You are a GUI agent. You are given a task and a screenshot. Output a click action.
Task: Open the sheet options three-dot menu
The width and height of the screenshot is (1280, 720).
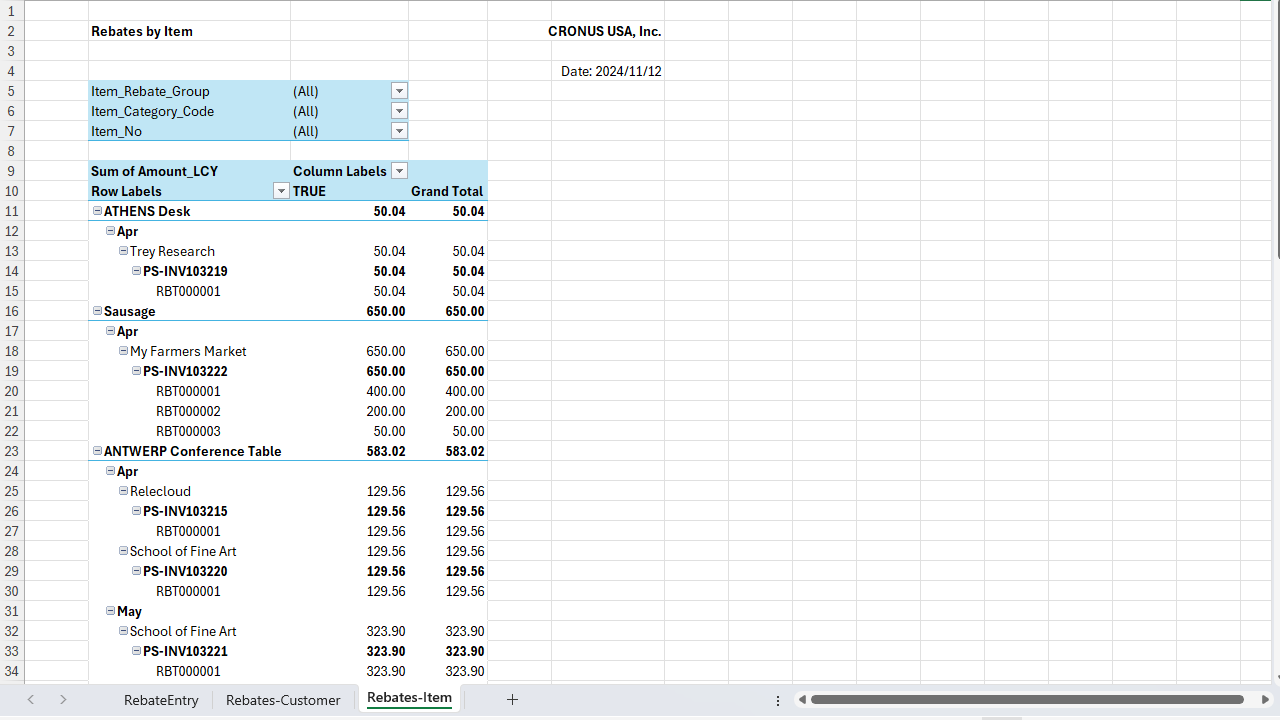778,700
